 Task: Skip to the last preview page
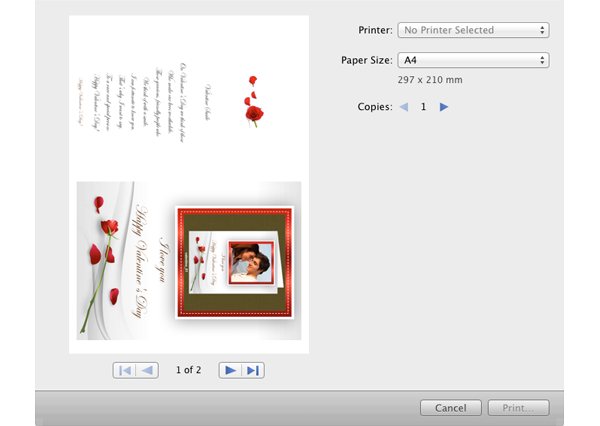pos(253,370)
